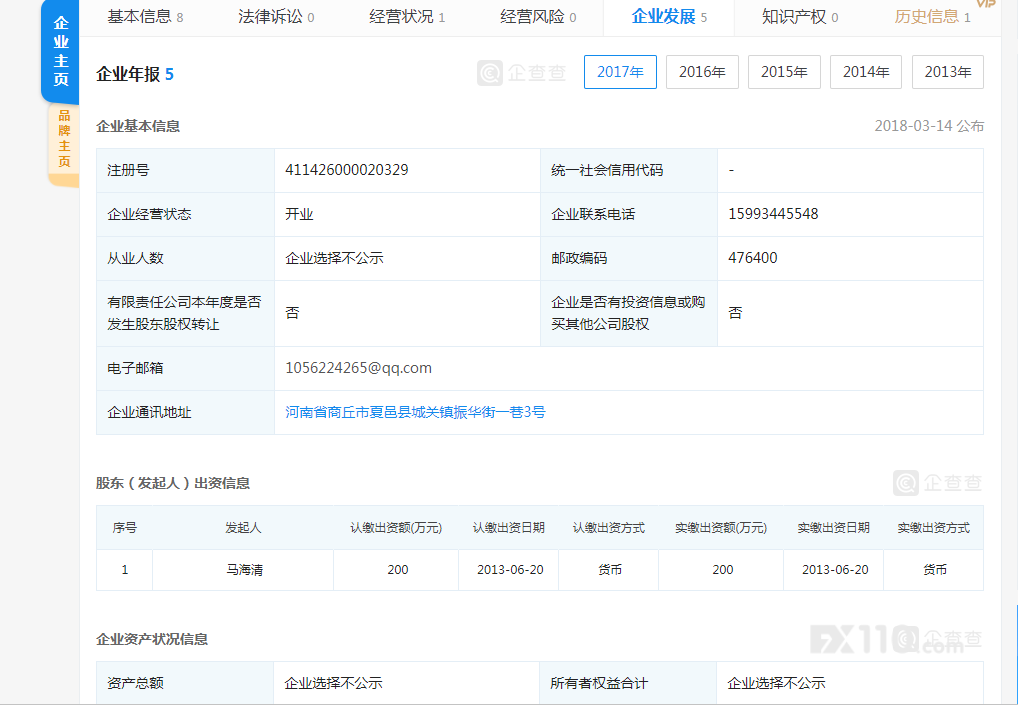This screenshot has width=1018, height=707.
Task: Click phone number 15993445548
Action: pos(773,214)
